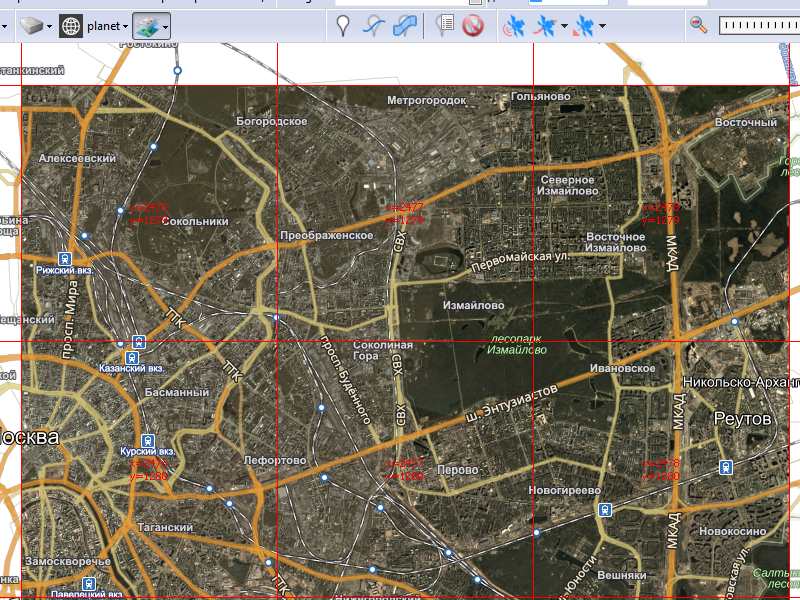Image resolution: width=800 pixels, height=600 pixels.
Task: Click the GPS track recording icon
Action: click(x=546, y=27)
